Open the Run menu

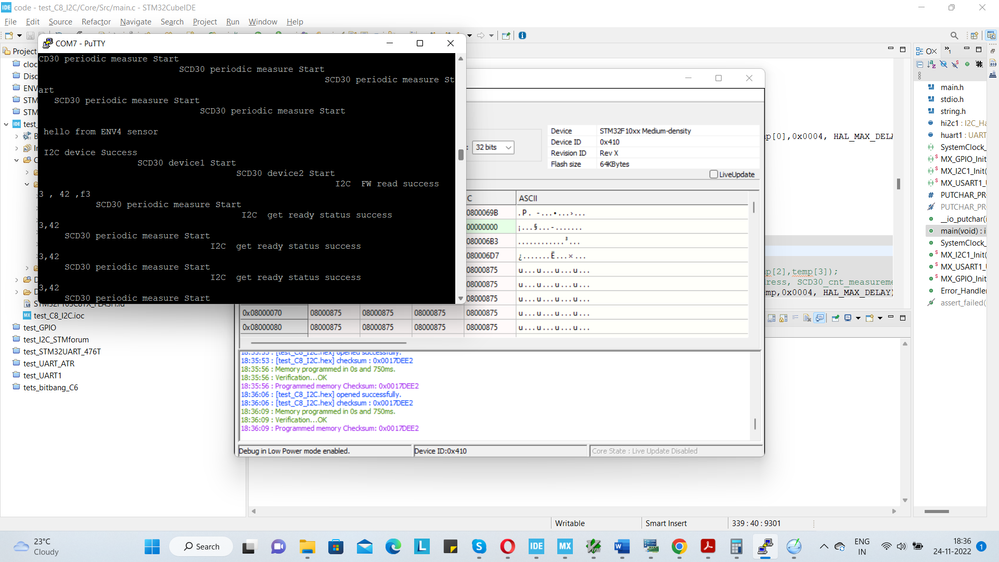click(233, 22)
